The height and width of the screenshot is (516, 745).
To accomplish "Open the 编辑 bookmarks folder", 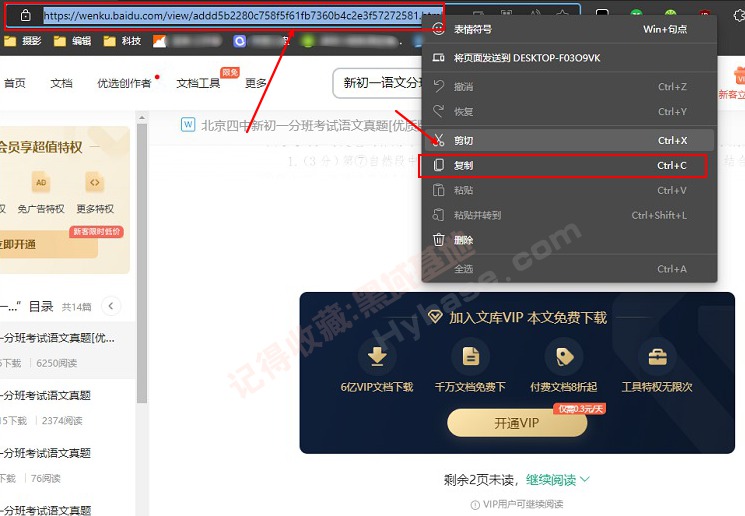I will [x=72, y=41].
